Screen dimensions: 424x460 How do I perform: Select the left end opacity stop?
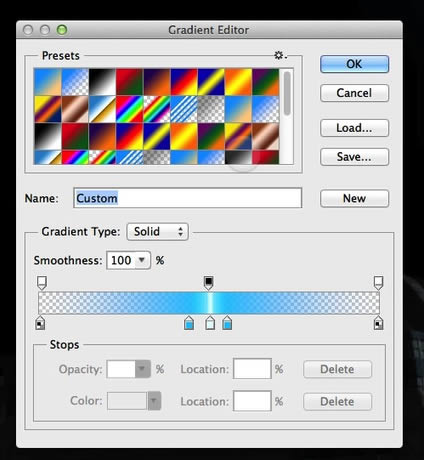(x=42, y=283)
